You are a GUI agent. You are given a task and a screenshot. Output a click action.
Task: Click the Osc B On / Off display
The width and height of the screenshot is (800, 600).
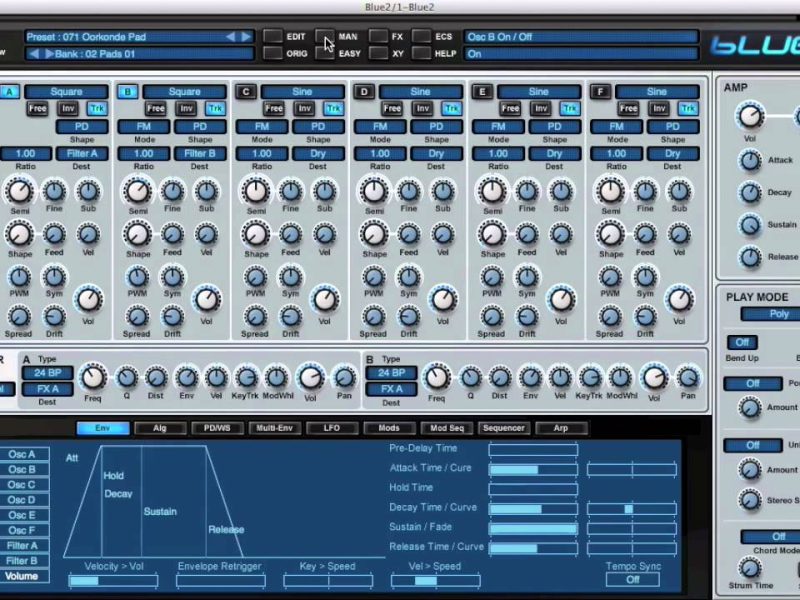coord(581,37)
